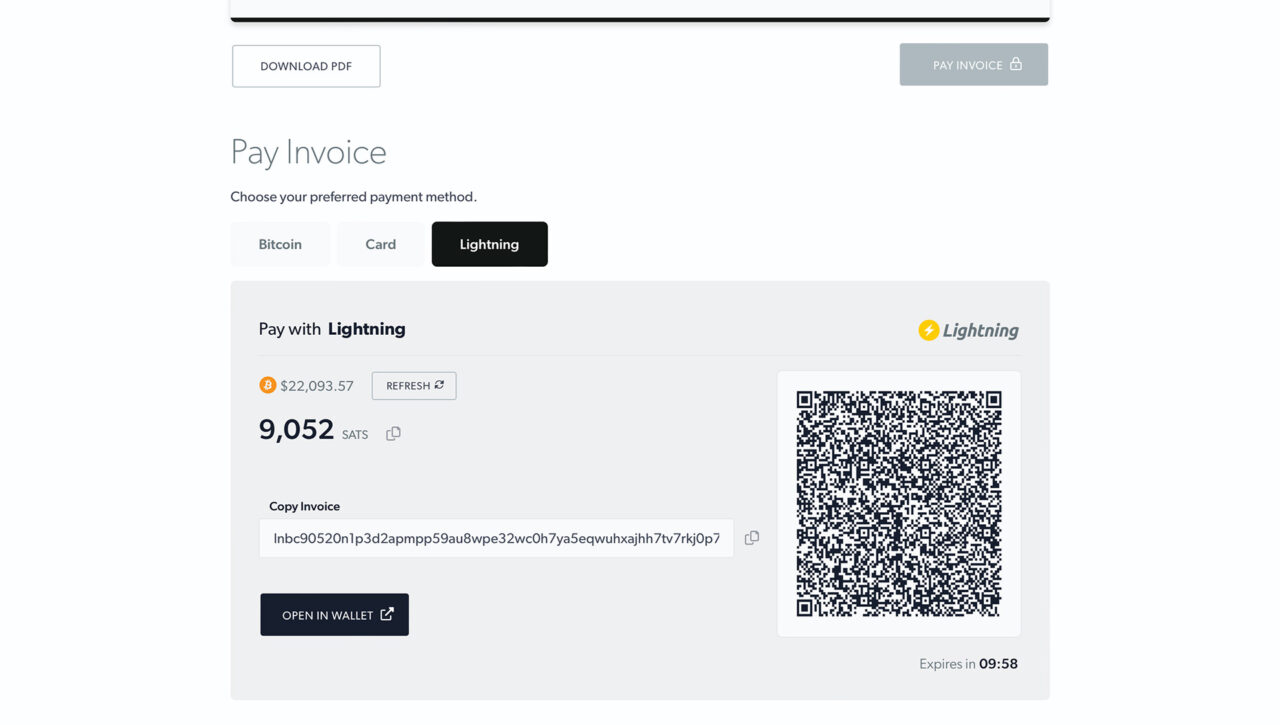
Task: Click the Lightning invoice text field
Action: coord(496,538)
